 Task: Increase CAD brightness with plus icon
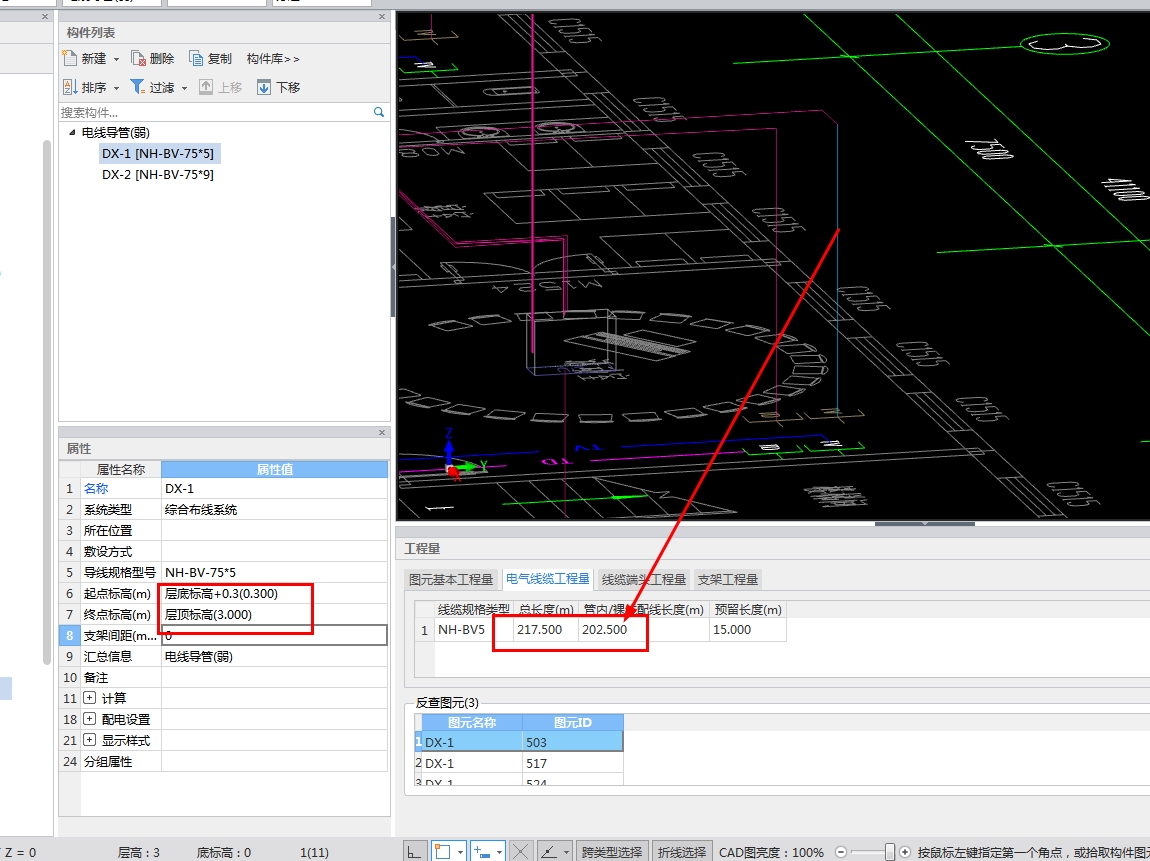906,852
